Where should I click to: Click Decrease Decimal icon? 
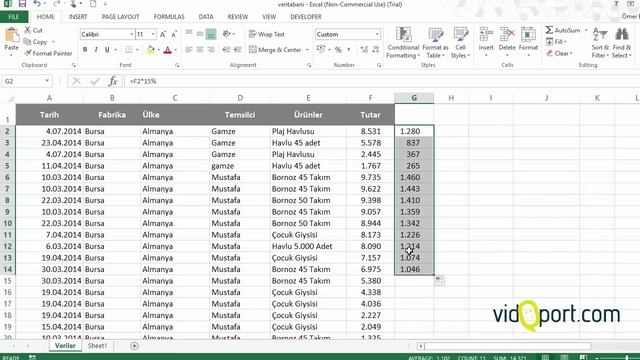376,50
